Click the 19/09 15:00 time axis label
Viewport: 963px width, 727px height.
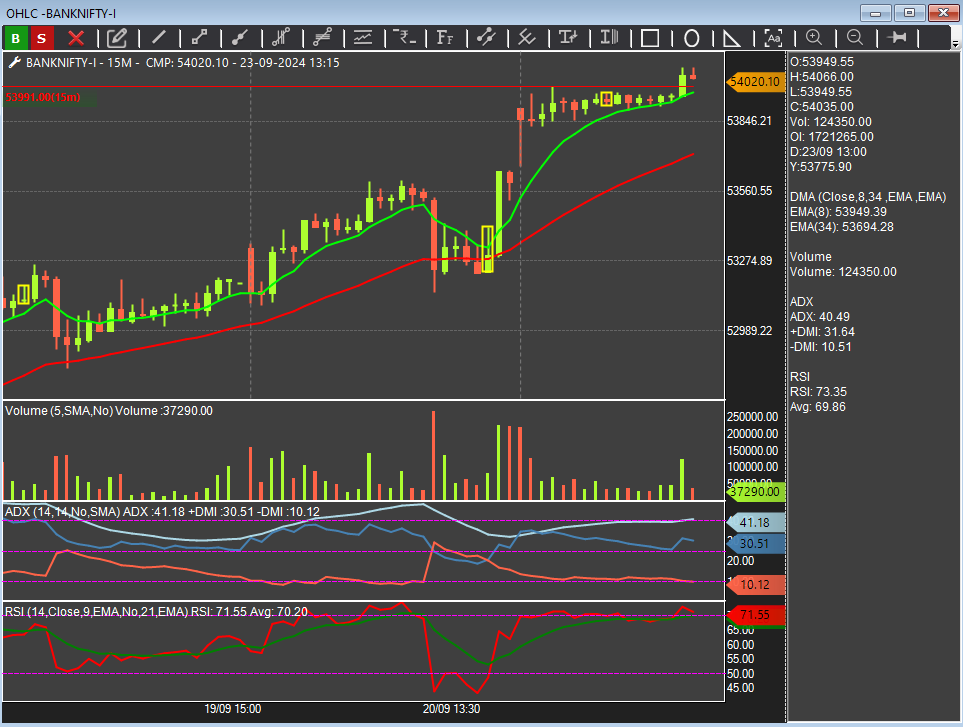(232, 709)
